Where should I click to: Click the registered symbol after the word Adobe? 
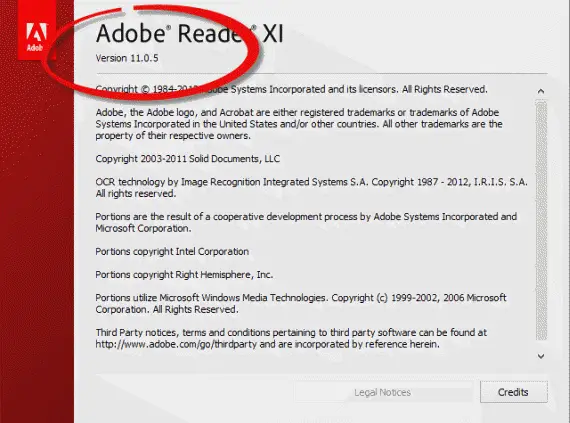coord(168,28)
